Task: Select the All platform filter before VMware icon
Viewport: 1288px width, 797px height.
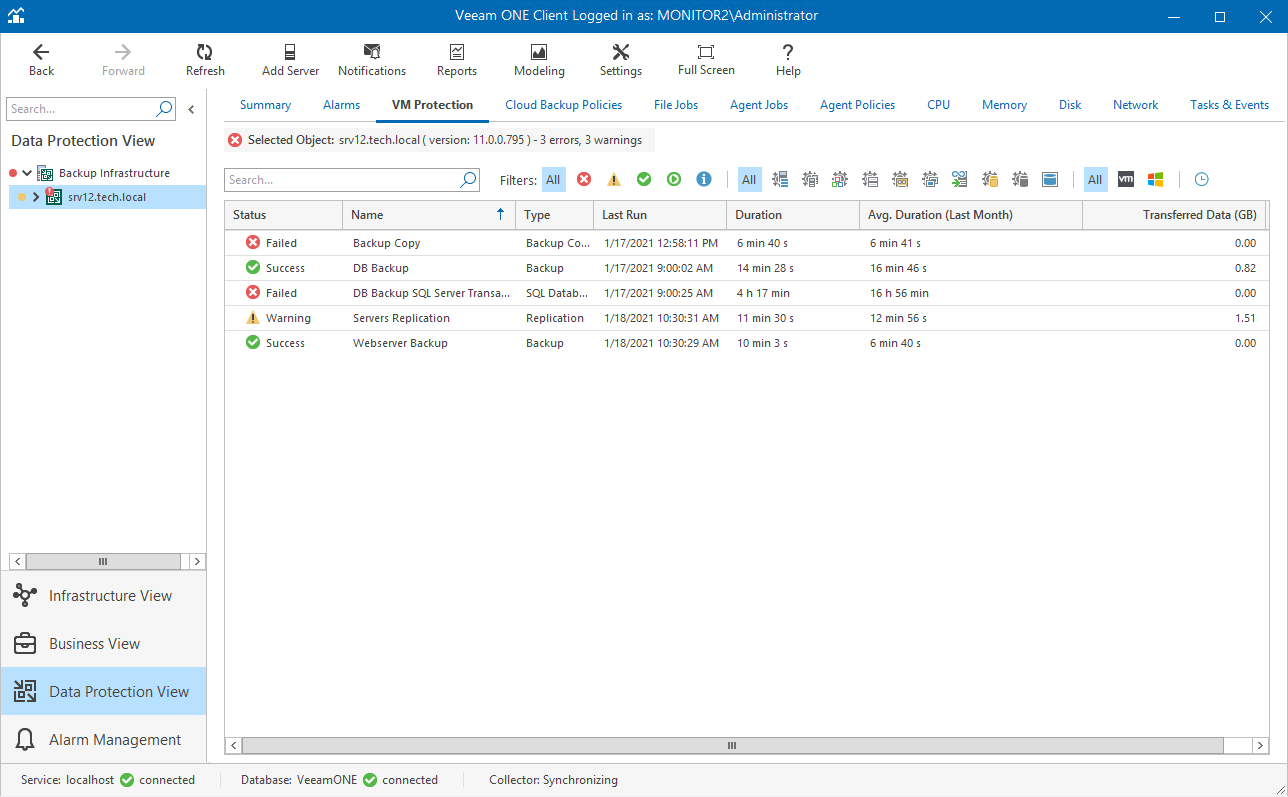Action: point(1095,180)
